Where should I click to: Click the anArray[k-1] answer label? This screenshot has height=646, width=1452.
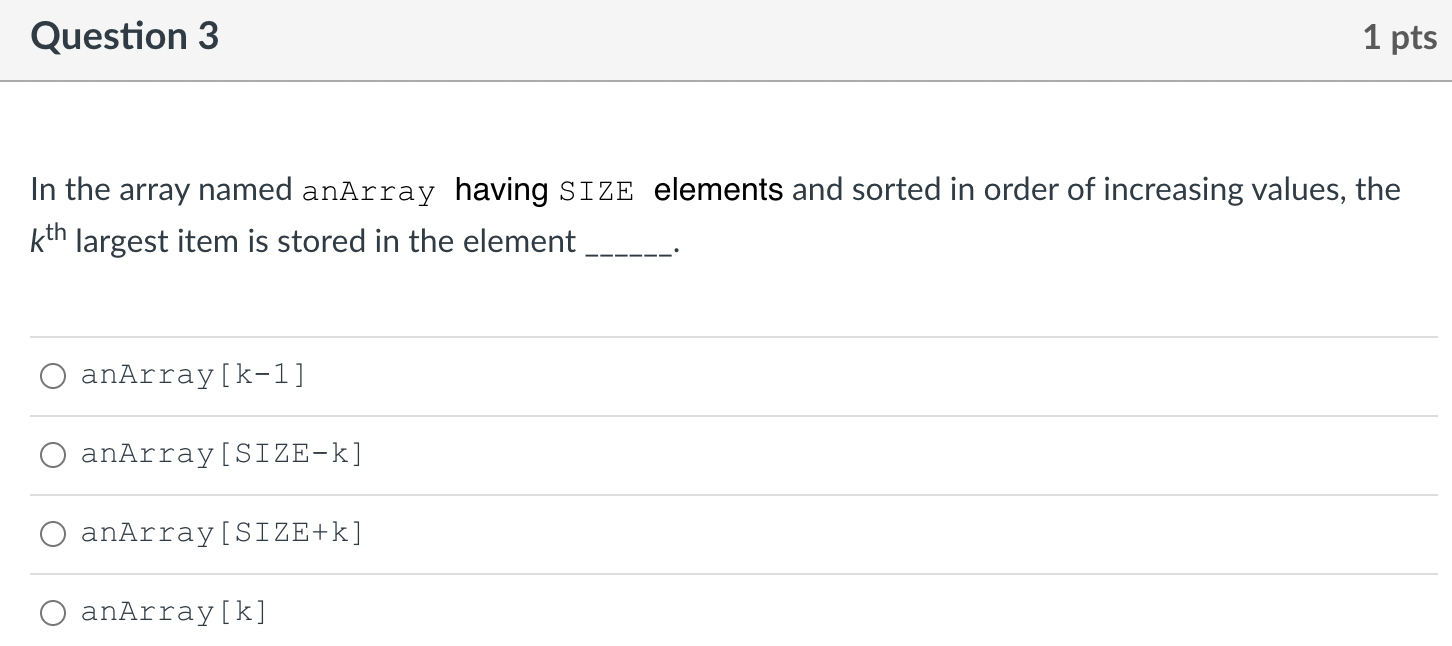193,375
